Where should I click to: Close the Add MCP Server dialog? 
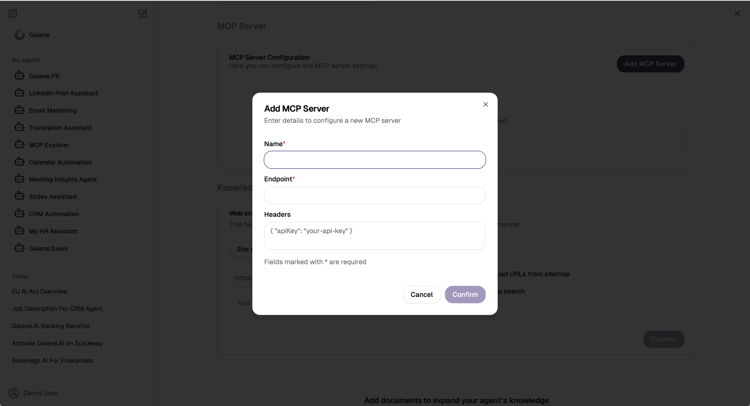[x=485, y=104]
